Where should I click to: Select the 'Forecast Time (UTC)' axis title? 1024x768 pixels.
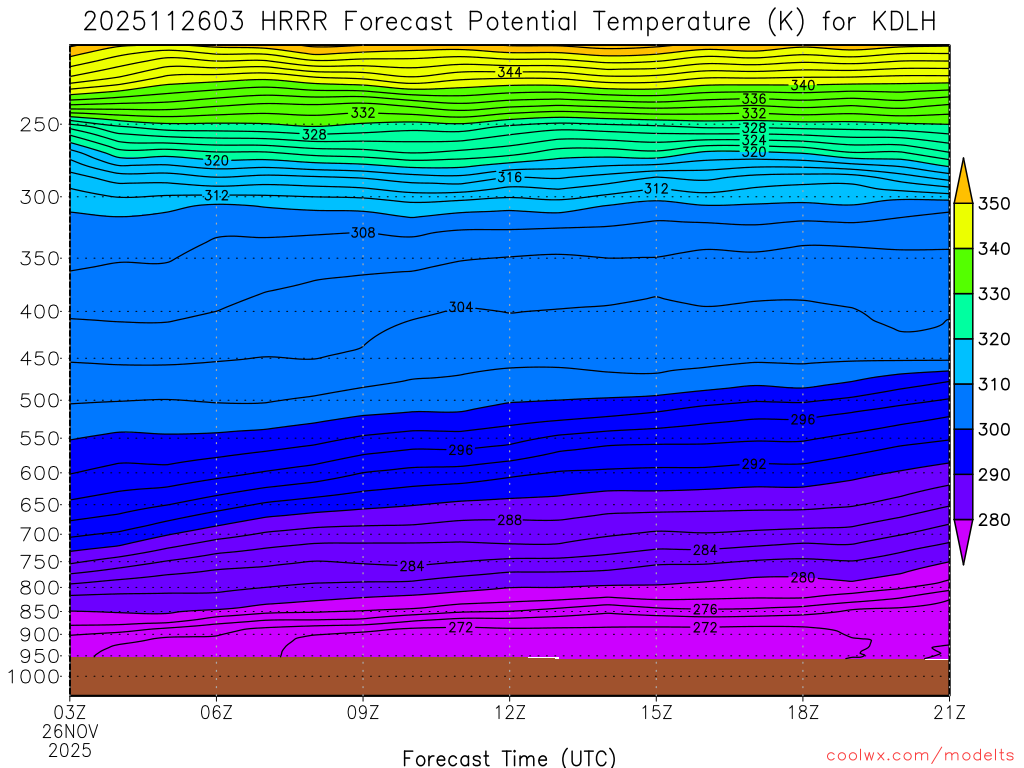pos(509,758)
